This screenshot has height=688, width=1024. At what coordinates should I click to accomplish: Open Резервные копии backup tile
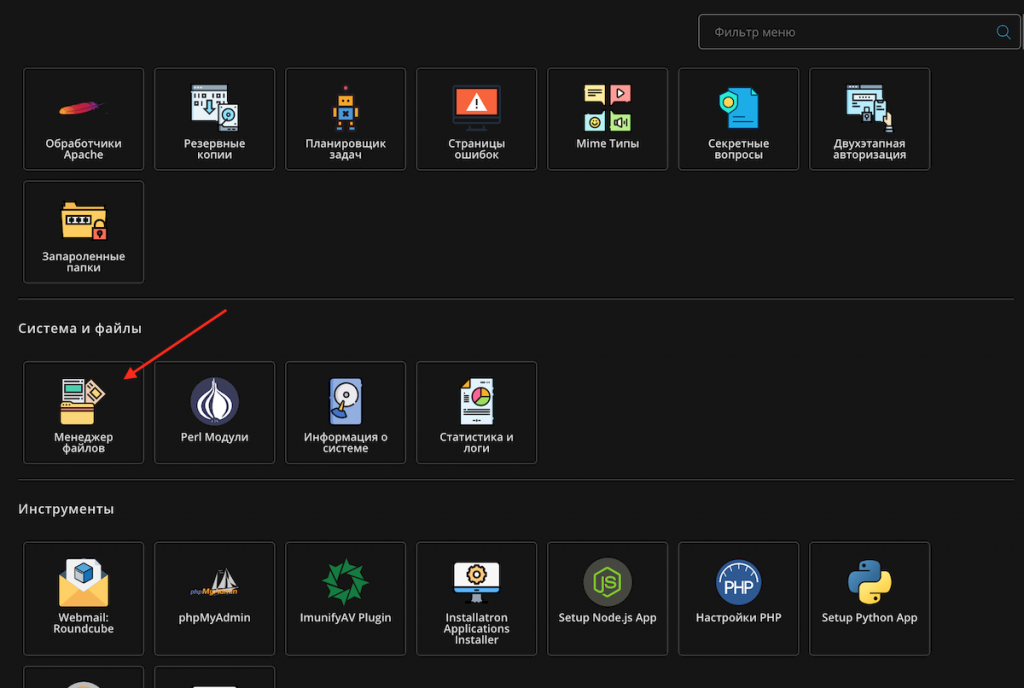[x=214, y=119]
